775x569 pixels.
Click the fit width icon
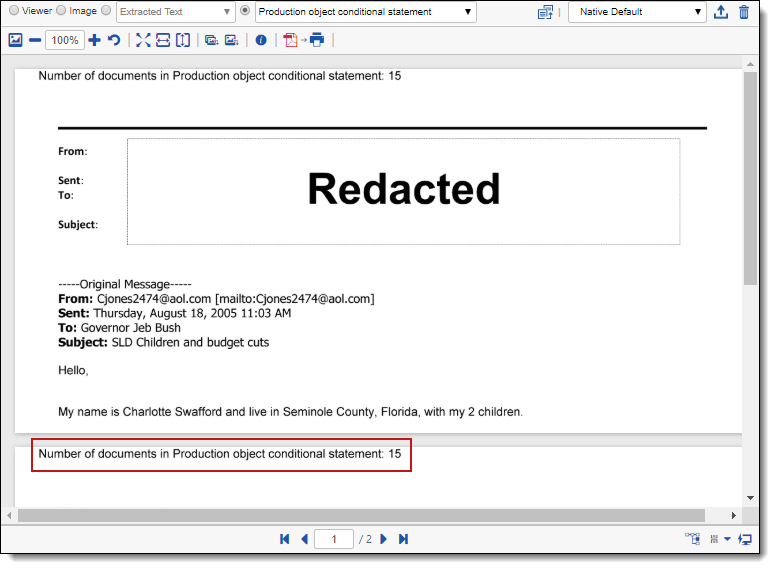point(163,40)
